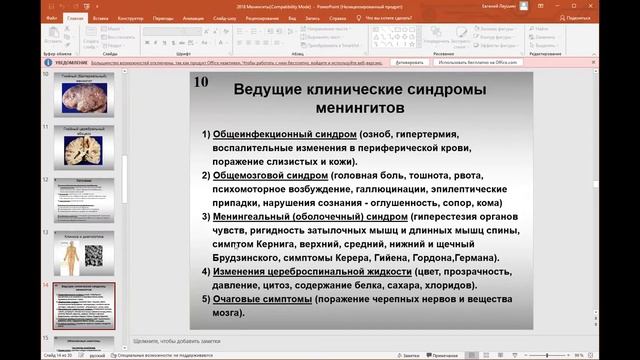Toggle Italic formatting
The height and width of the screenshot is (360, 640).
pos(156,42)
